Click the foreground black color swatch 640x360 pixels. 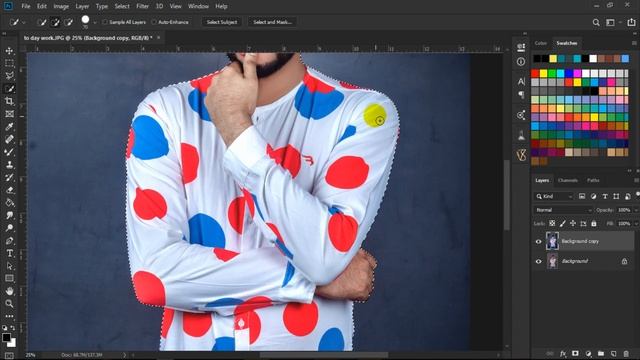point(6,338)
